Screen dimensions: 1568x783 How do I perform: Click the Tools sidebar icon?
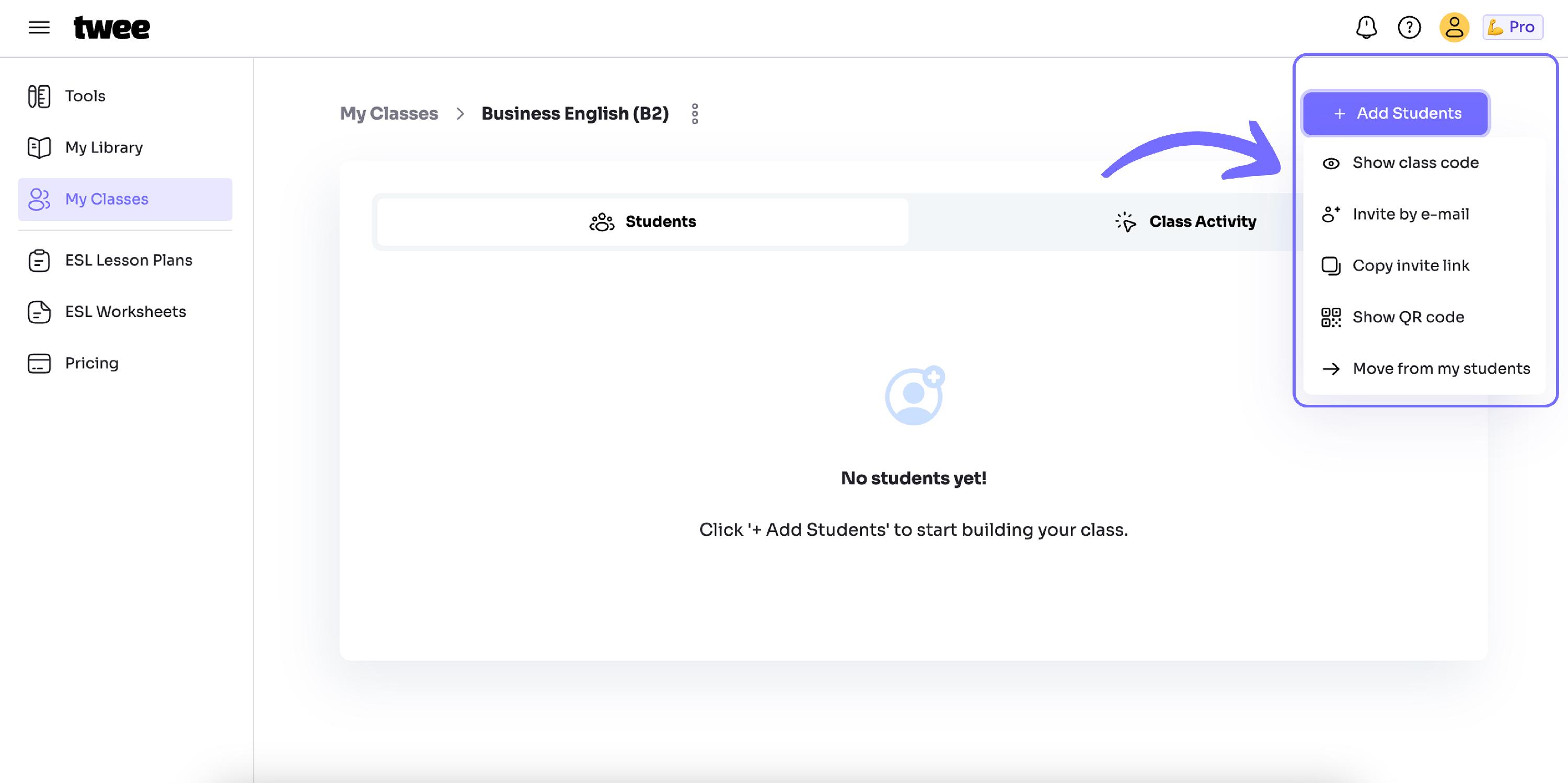click(x=40, y=96)
